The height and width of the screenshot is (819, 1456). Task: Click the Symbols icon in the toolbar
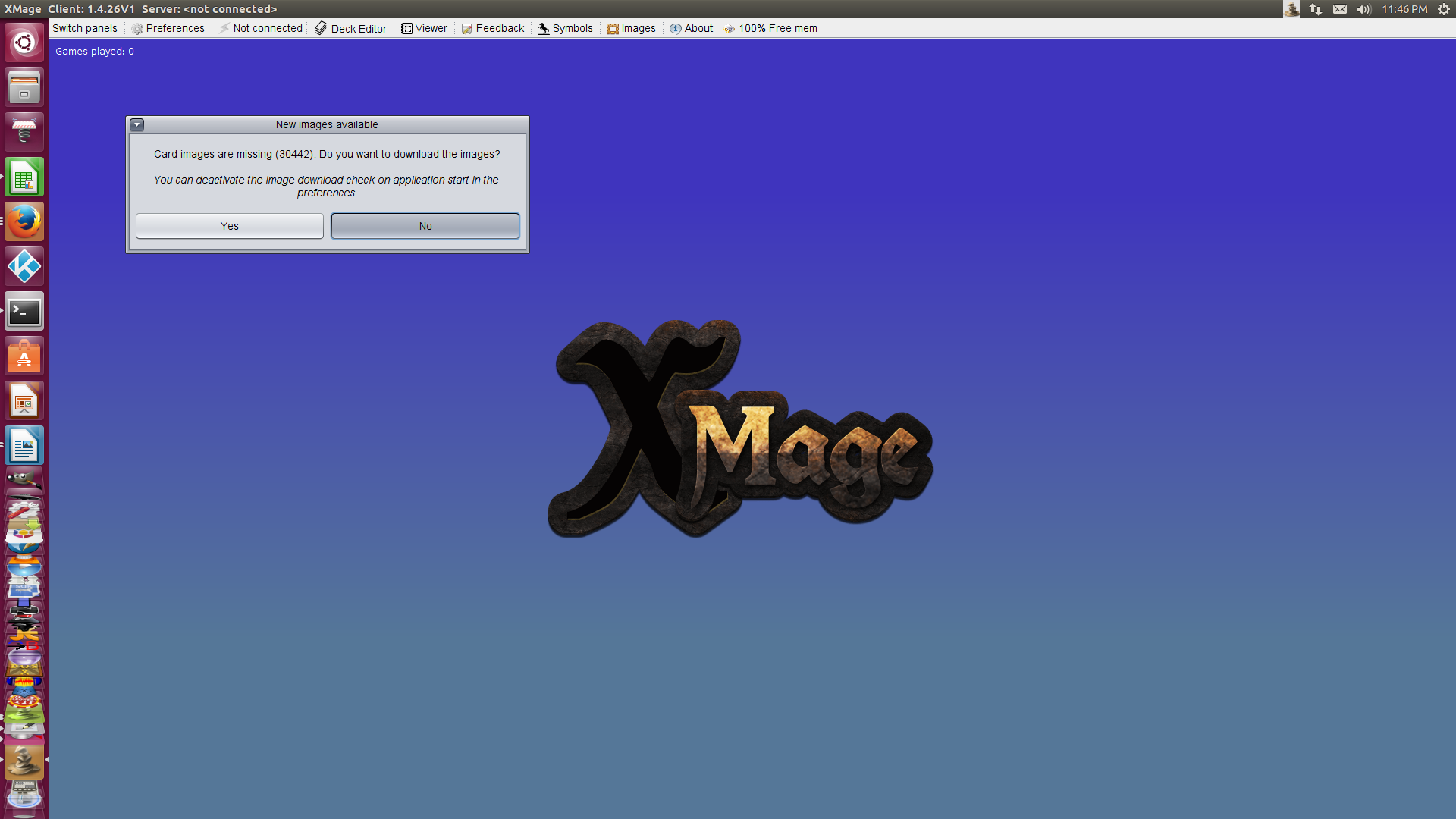[x=544, y=29]
